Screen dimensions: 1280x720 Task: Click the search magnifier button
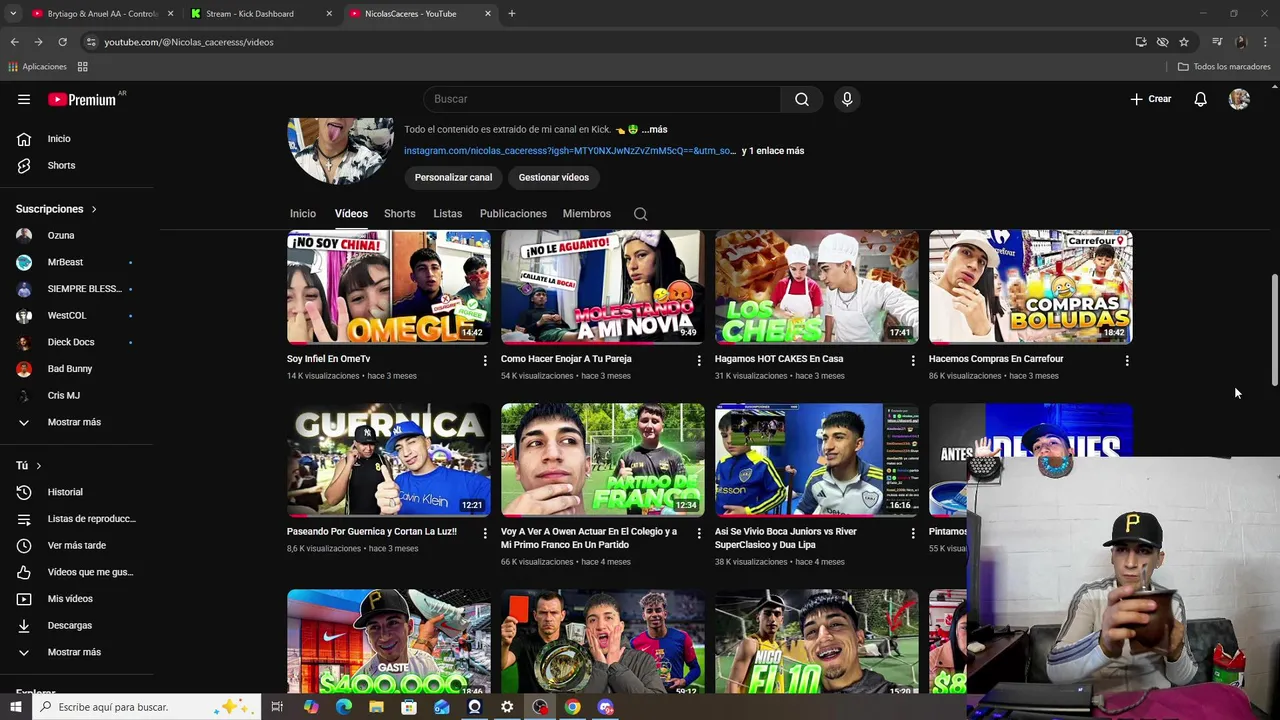click(x=802, y=99)
